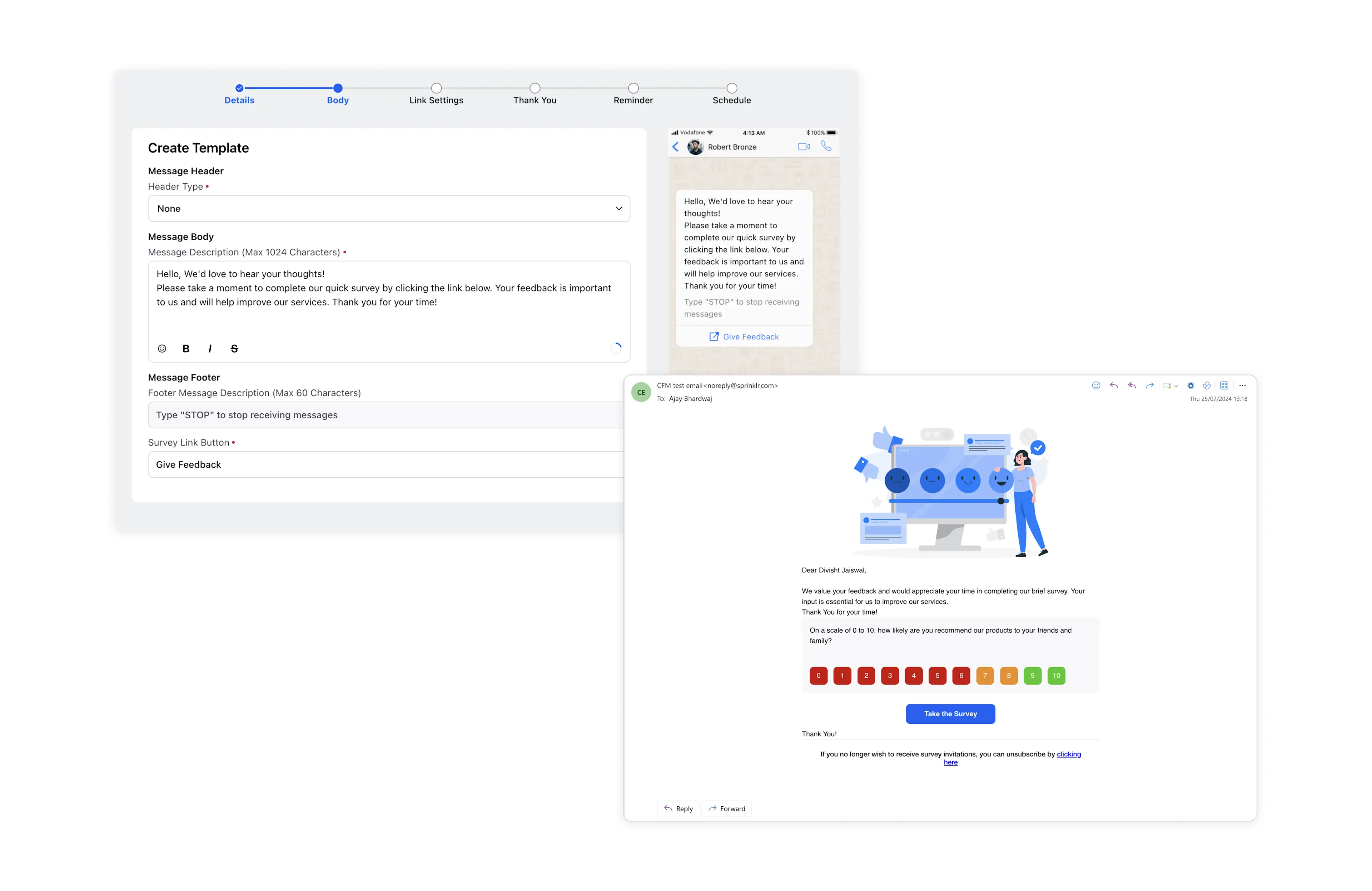Click the Strikethrough formatting icon
This screenshot has width=1372, height=891.
(234, 348)
